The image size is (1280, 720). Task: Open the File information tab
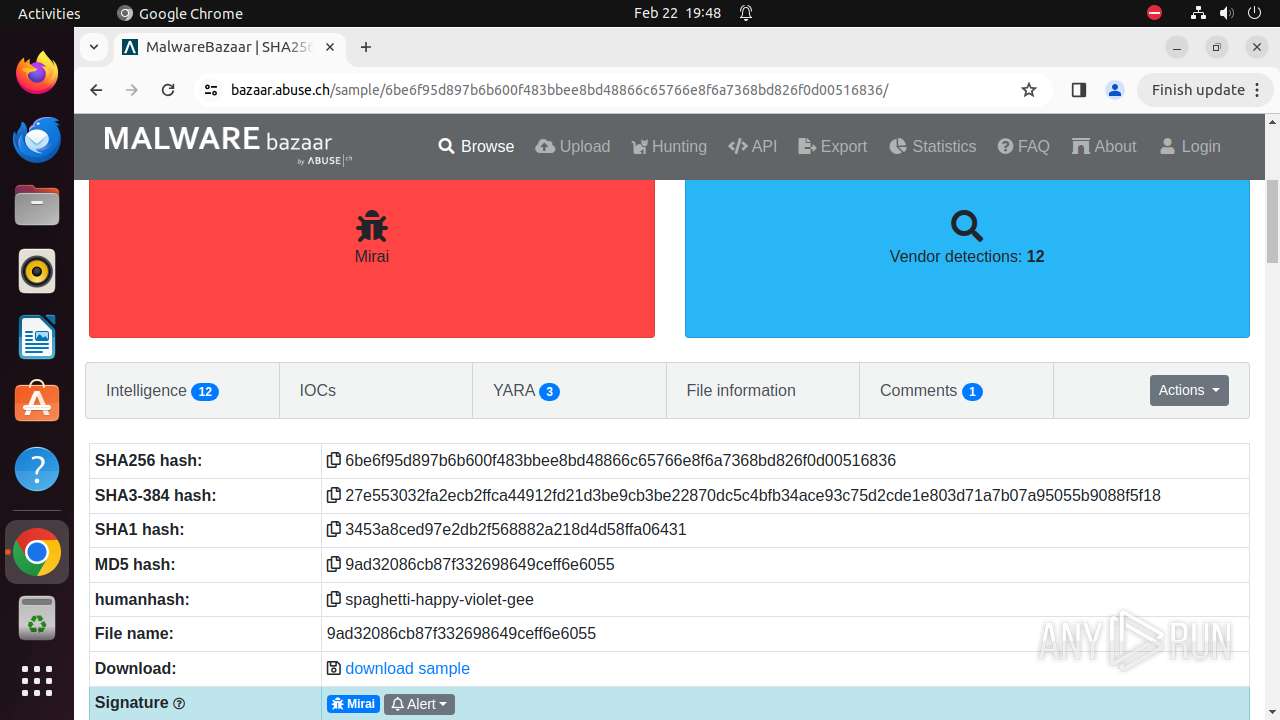click(763, 391)
